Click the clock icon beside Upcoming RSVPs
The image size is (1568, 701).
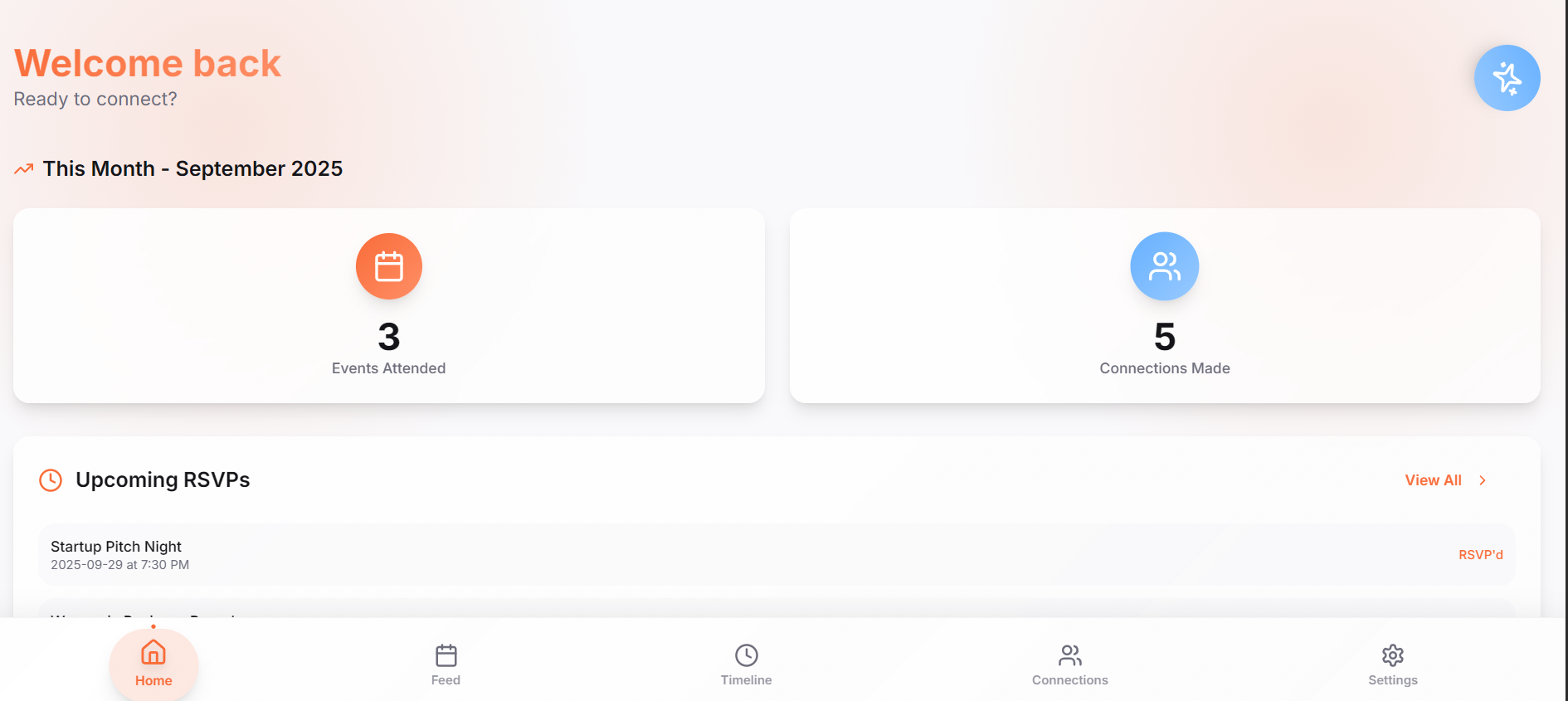(51, 480)
